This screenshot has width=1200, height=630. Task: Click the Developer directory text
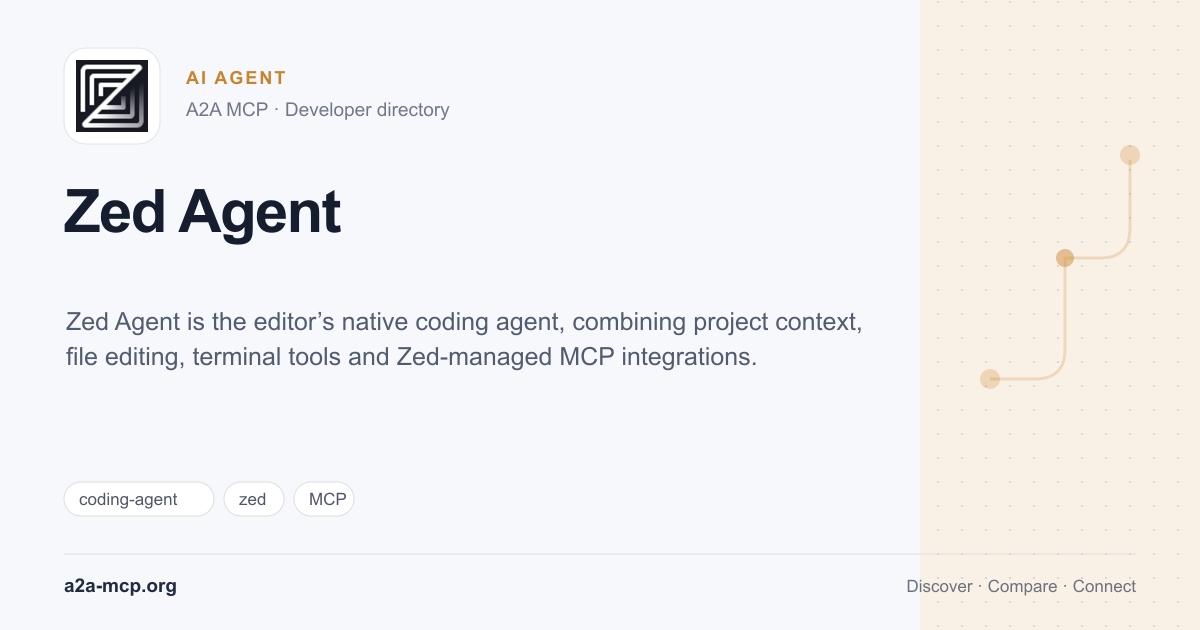coord(367,110)
